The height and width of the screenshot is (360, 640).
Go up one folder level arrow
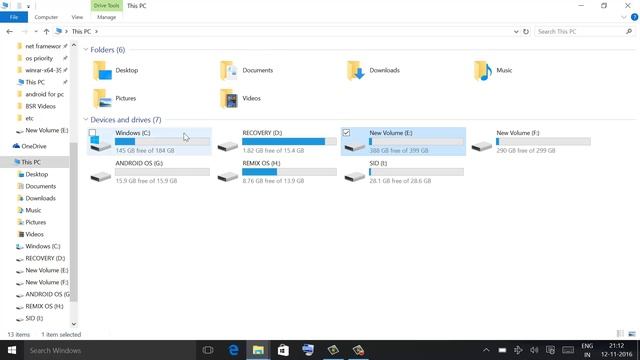47,31
